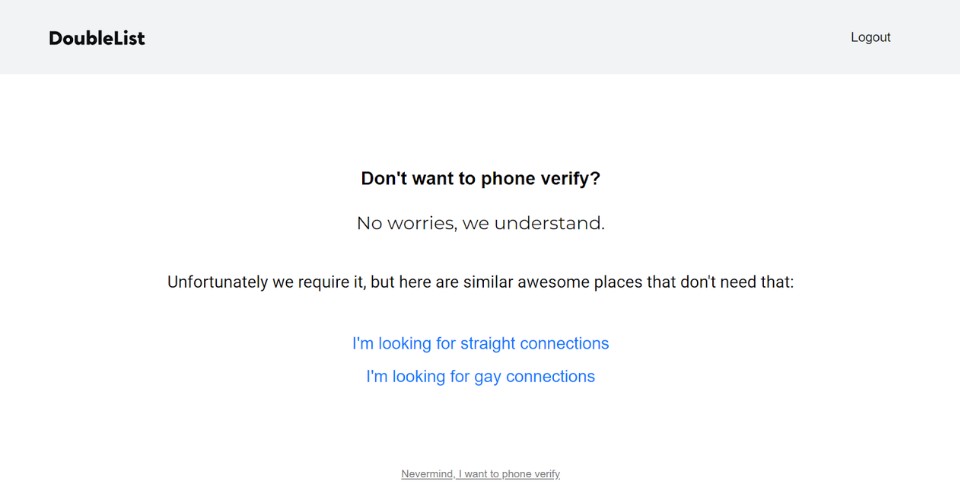Open "I'm looking for gay connections" link
This screenshot has height=502, width=960.
[480, 376]
